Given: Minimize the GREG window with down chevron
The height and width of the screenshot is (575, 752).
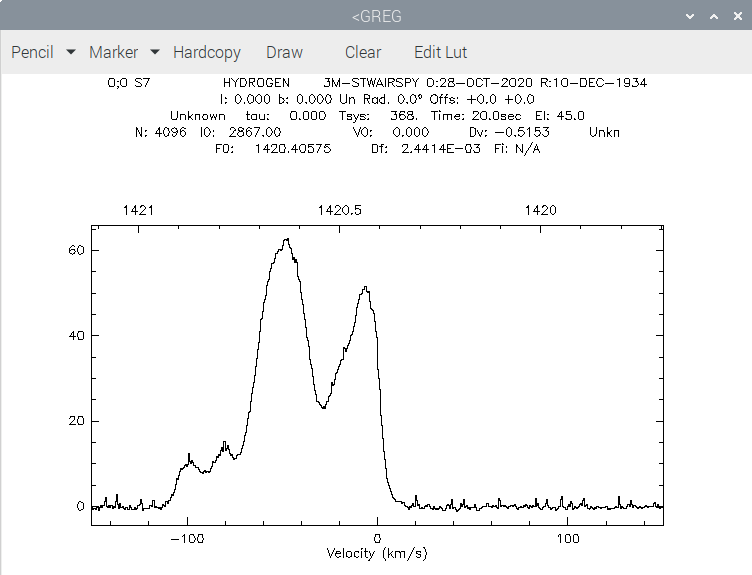Looking at the screenshot, I should coord(690,16).
